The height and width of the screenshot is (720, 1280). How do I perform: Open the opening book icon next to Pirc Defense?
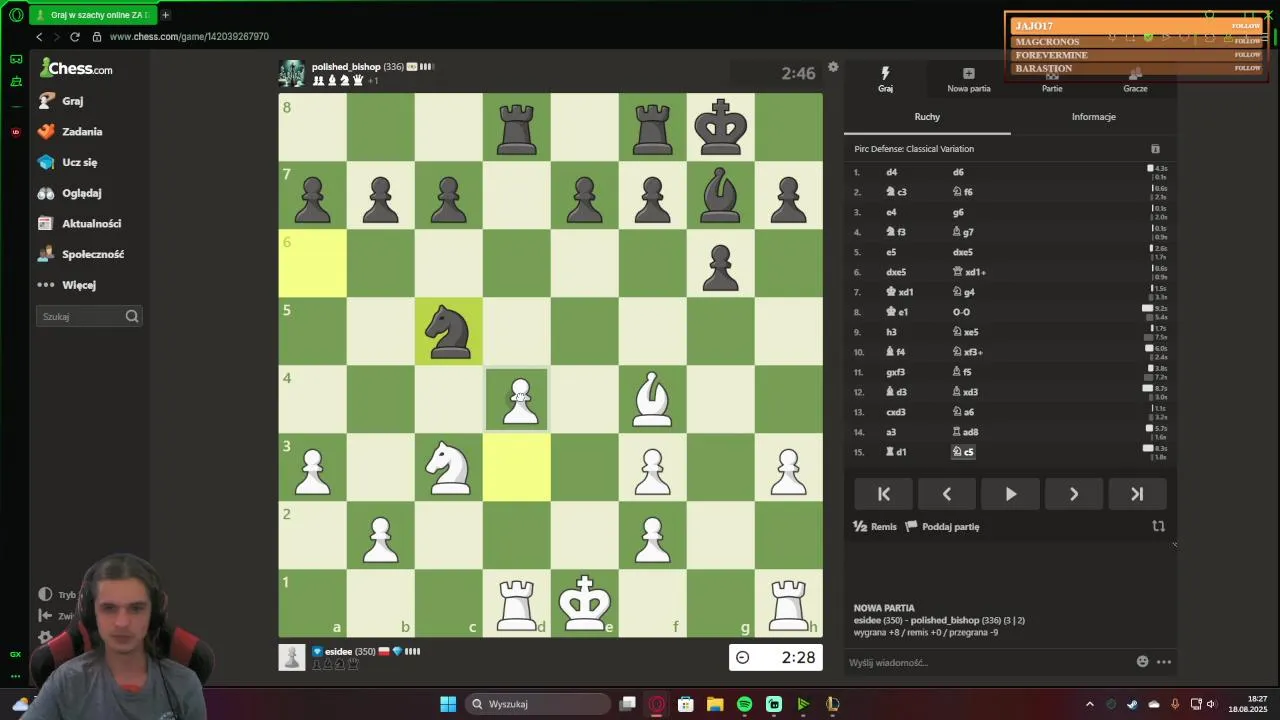pos(1155,149)
